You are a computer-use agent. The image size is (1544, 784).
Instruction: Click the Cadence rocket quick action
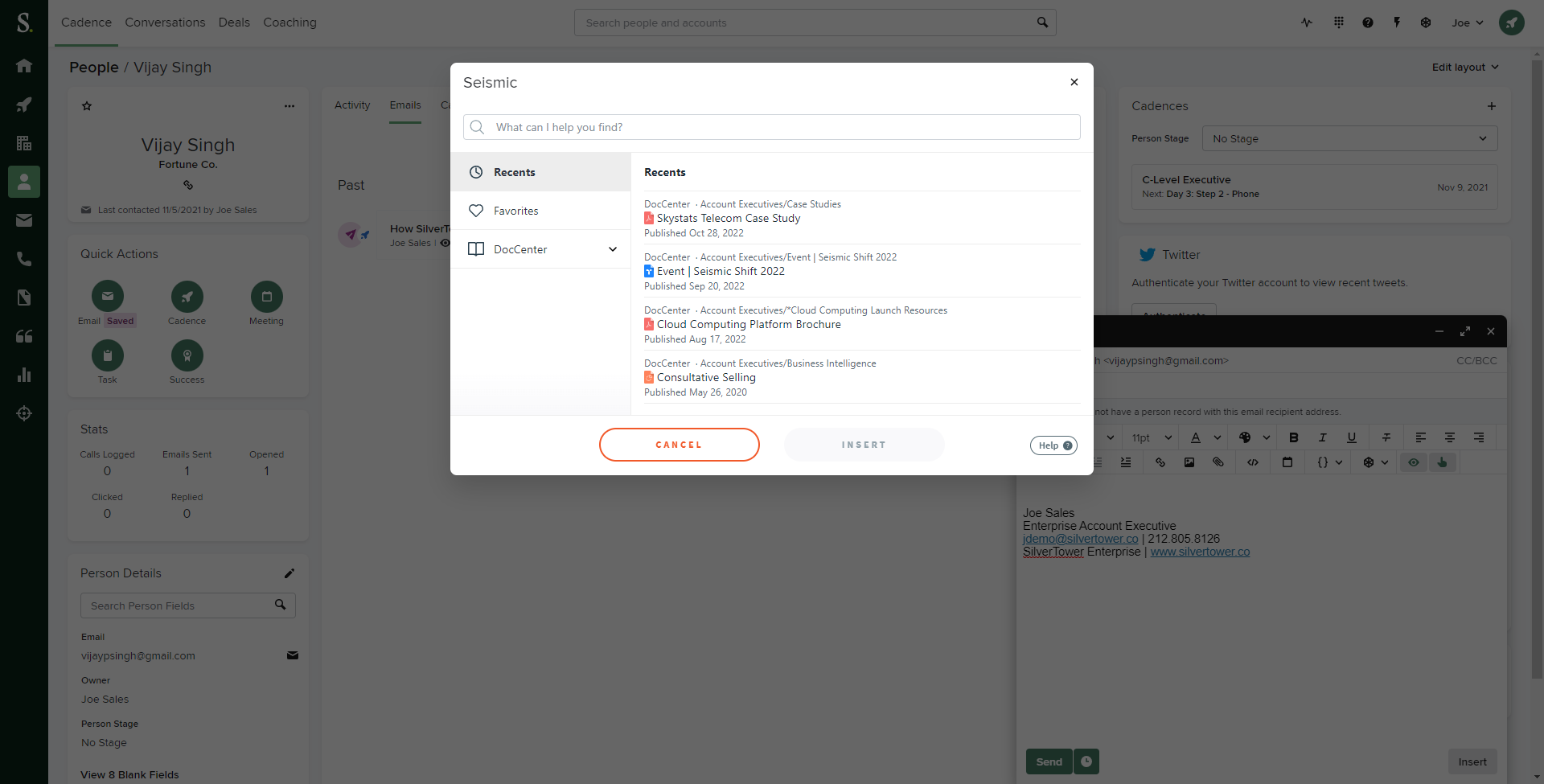point(187,297)
